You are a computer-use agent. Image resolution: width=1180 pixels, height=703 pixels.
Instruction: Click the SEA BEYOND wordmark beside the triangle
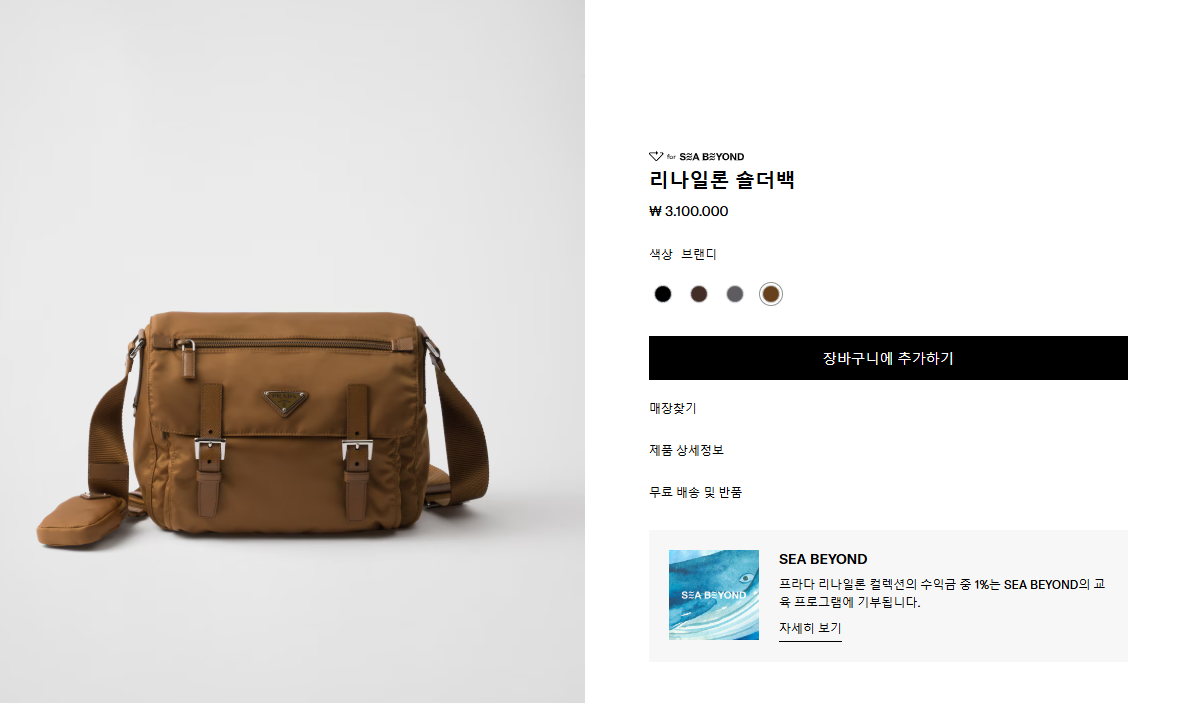[711, 157]
